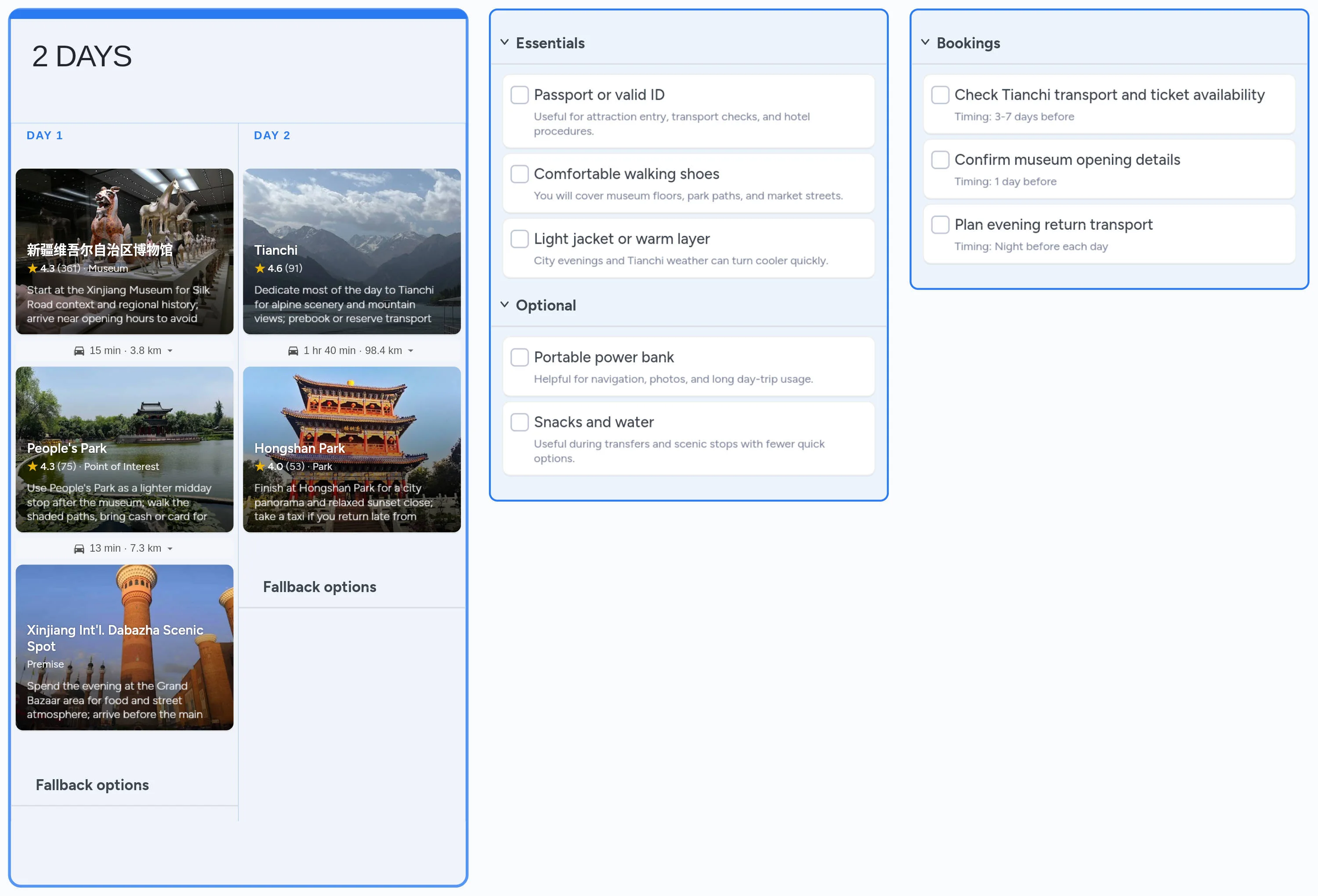Collapse the Essentials section
This screenshot has height=896, width=1318.
[504, 43]
